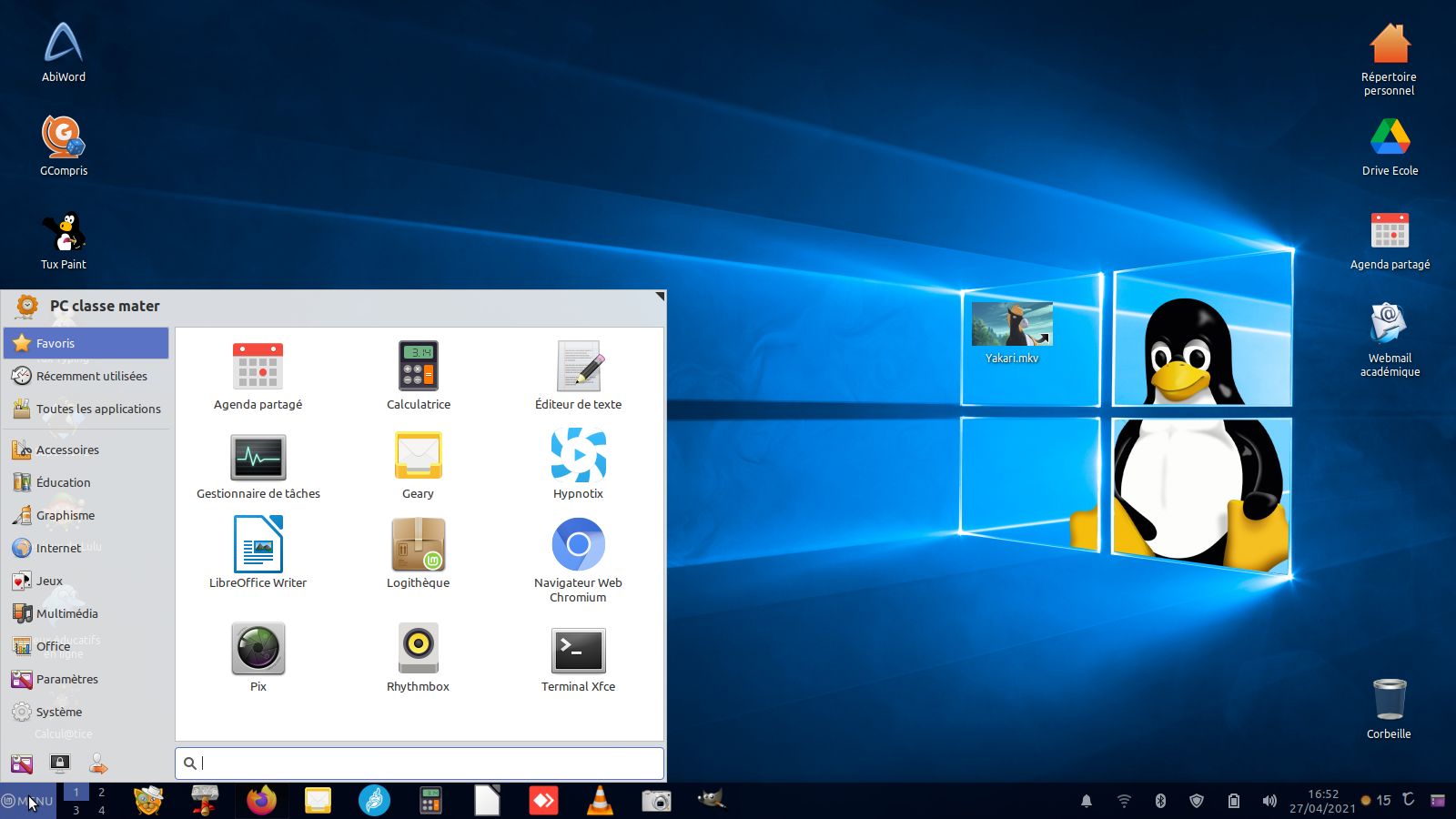Image resolution: width=1456 pixels, height=819 pixels.
Task: Open Drive Ecole desktop icon
Action: (1390, 146)
